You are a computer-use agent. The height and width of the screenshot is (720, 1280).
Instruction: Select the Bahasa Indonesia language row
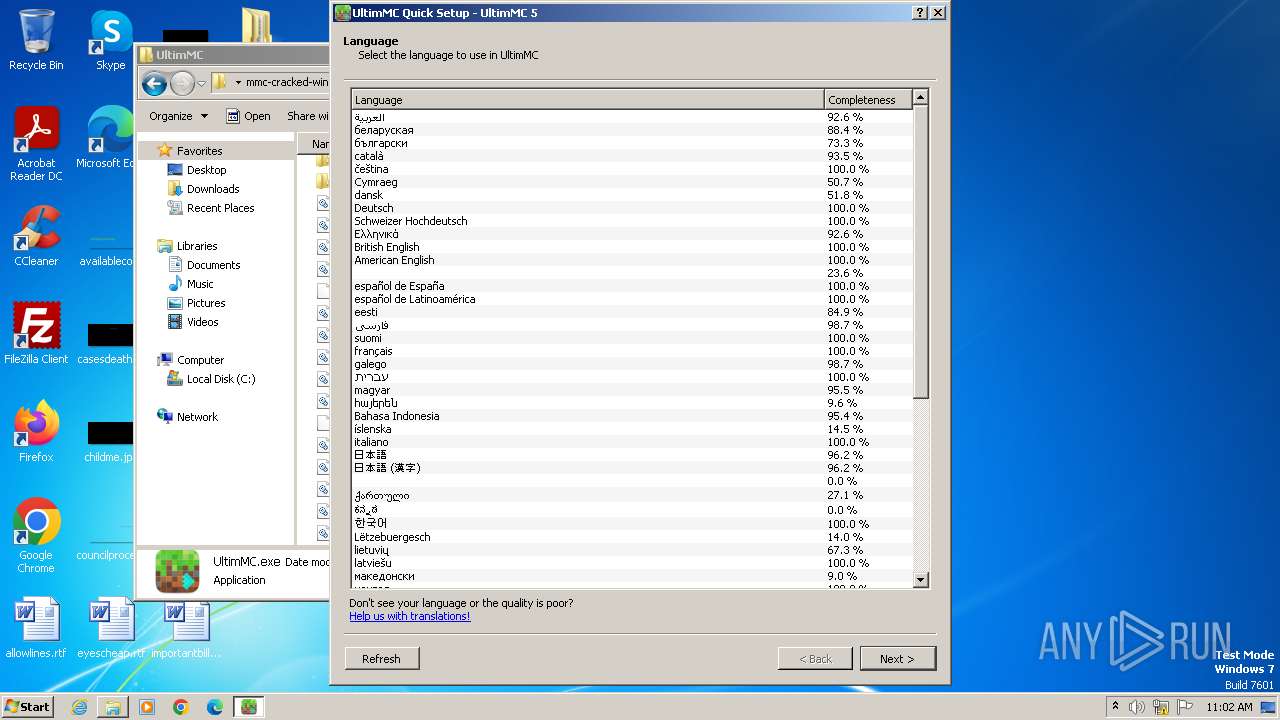632,416
